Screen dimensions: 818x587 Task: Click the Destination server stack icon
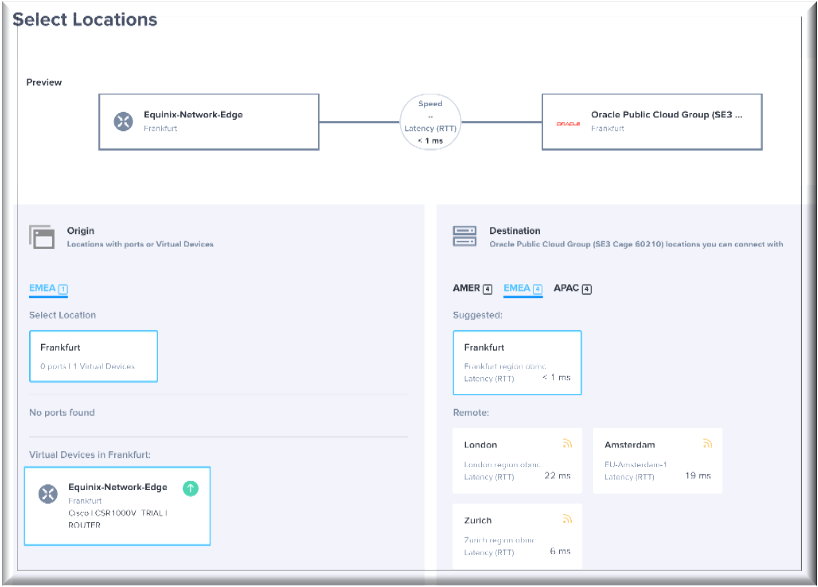tap(464, 236)
